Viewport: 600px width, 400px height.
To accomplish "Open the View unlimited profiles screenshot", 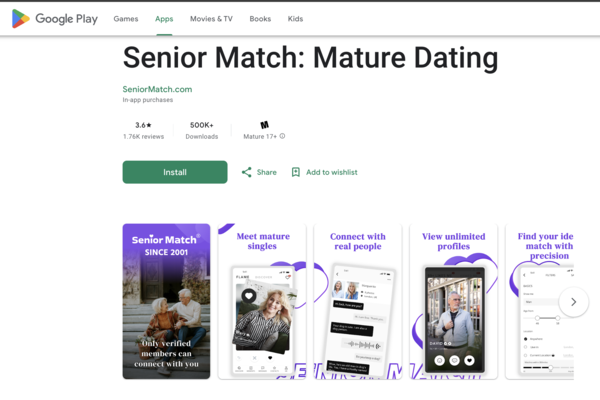I will click(x=453, y=301).
